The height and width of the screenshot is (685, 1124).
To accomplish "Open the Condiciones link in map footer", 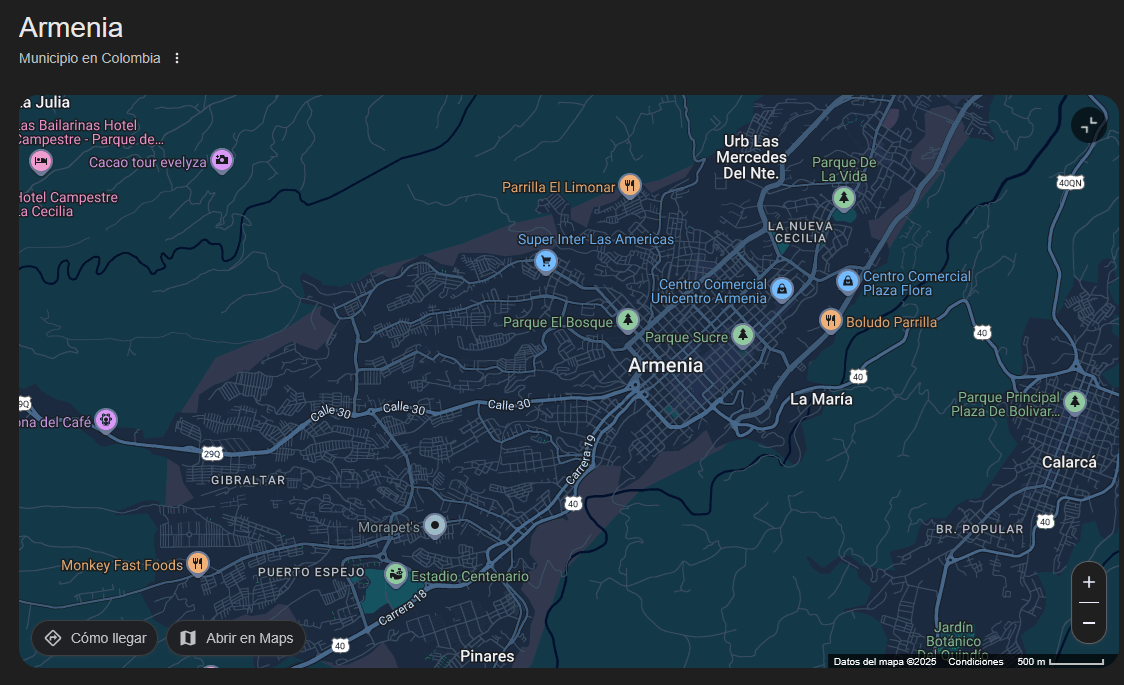I will pyautogui.click(x=976, y=661).
